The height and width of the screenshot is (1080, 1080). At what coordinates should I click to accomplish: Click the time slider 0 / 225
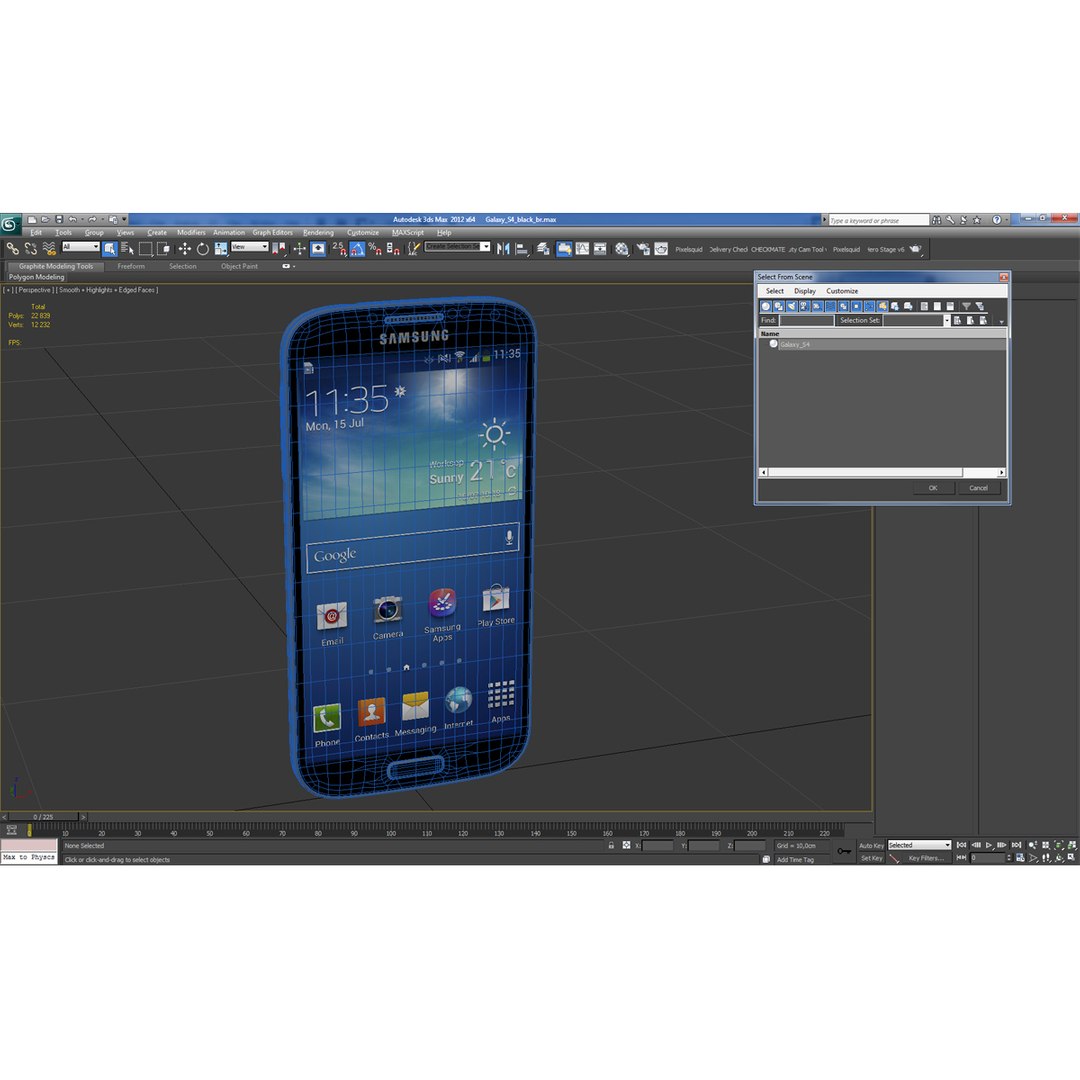[x=43, y=817]
